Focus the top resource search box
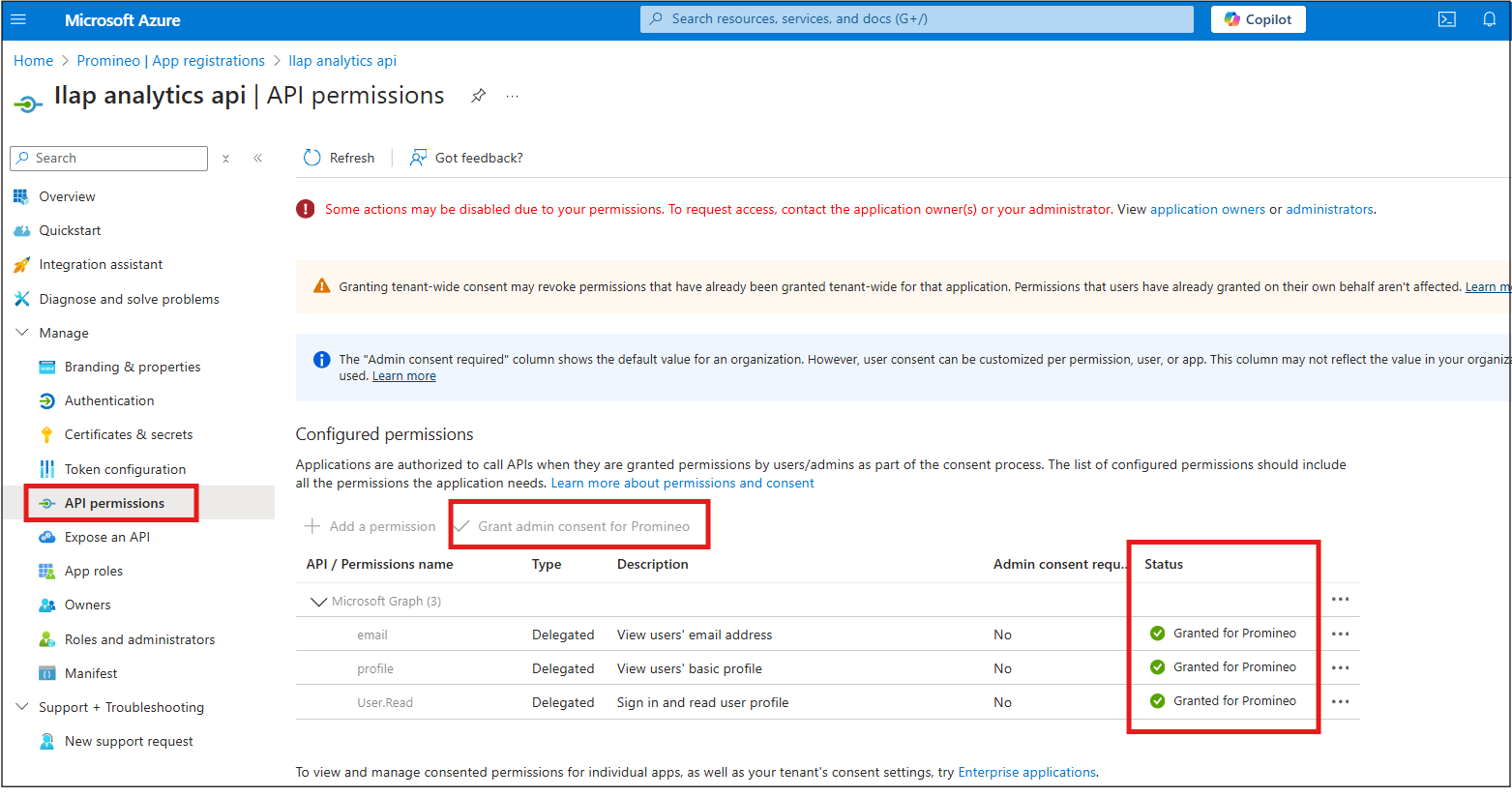 (x=916, y=19)
